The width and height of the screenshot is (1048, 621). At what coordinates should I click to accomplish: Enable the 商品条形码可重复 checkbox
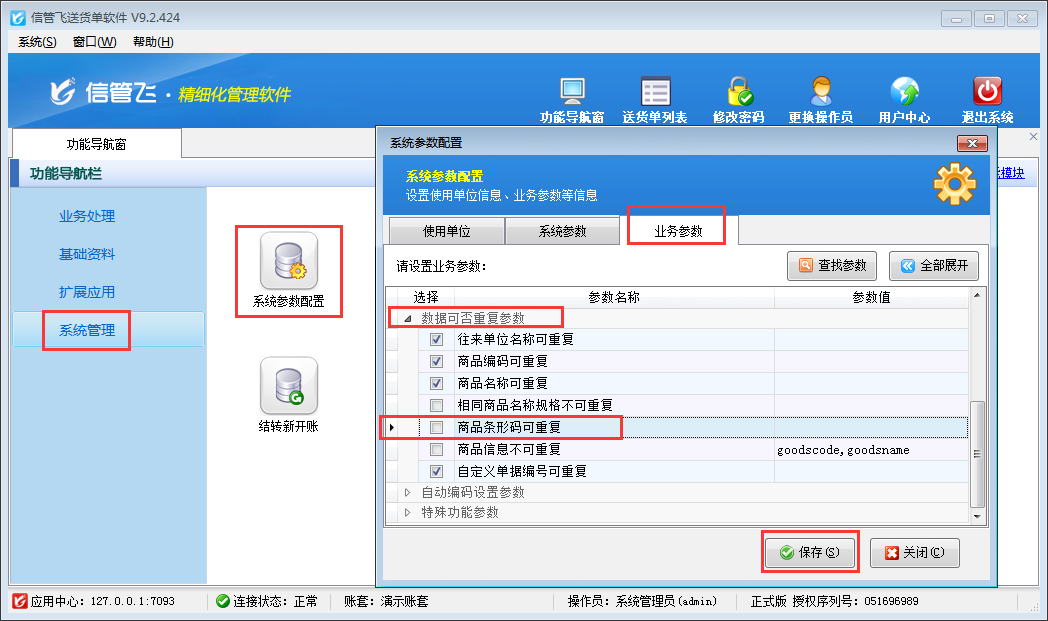(436, 428)
